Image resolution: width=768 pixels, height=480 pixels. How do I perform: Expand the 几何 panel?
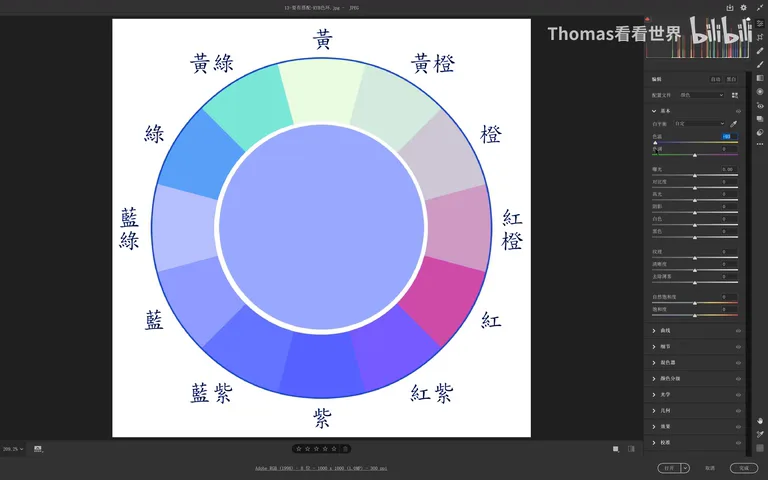(x=654, y=411)
